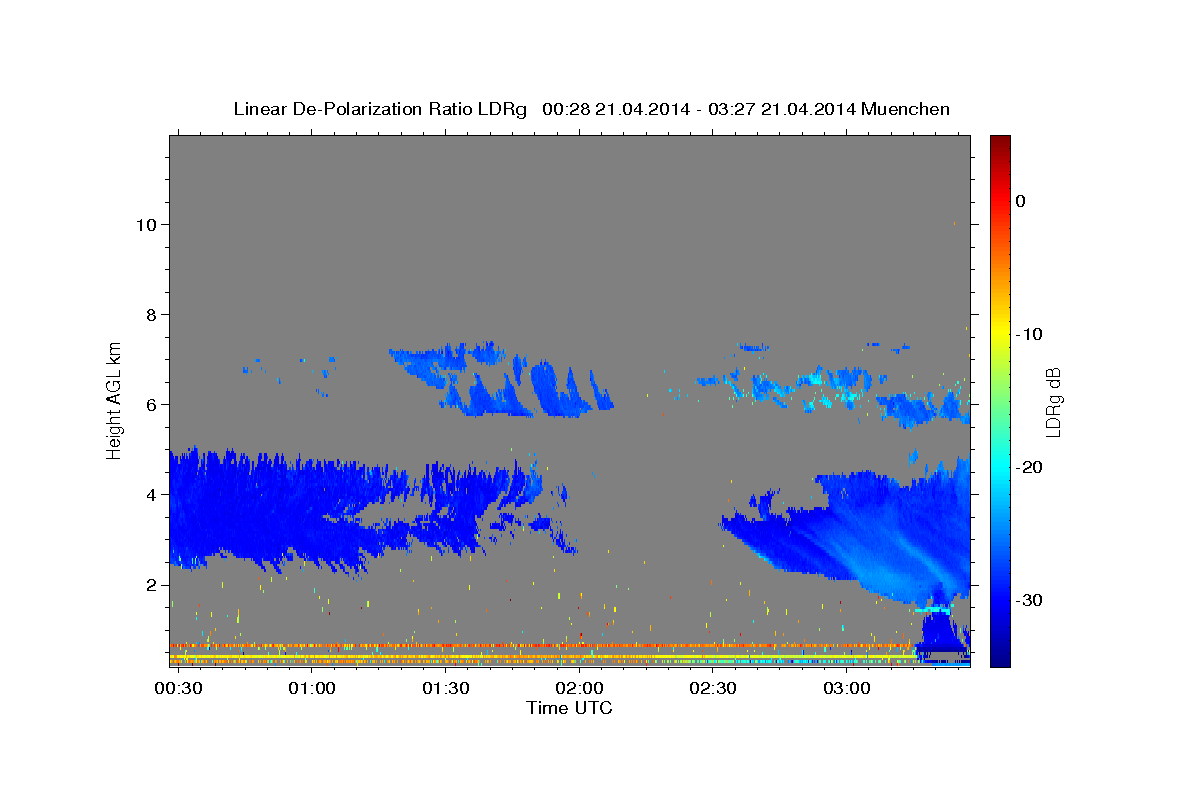Click the 01:30 time tick label

(x=445, y=689)
